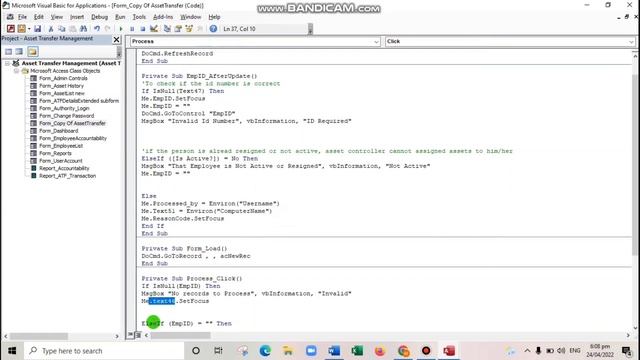This screenshot has width=640, height=360.
Task: Click the Cut scissors icon
Action: tap(51, 29)
